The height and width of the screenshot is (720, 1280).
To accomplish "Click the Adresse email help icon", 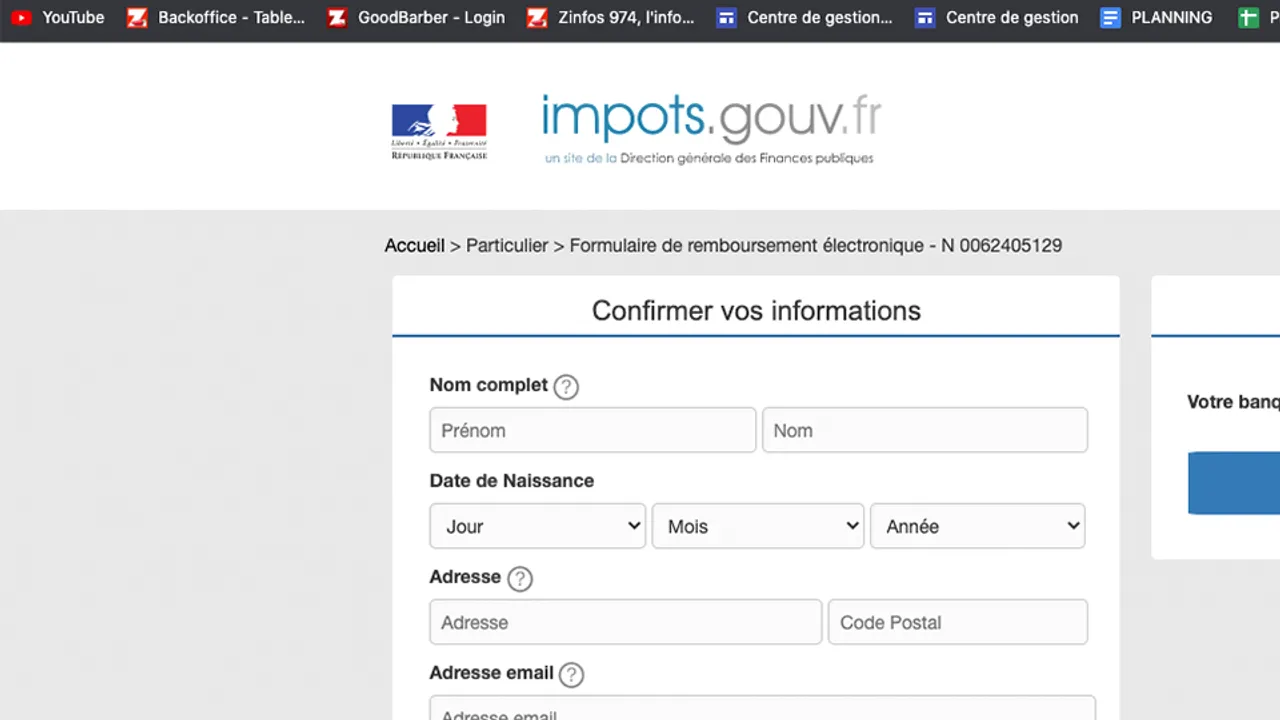I will click(x=571, y=675).
